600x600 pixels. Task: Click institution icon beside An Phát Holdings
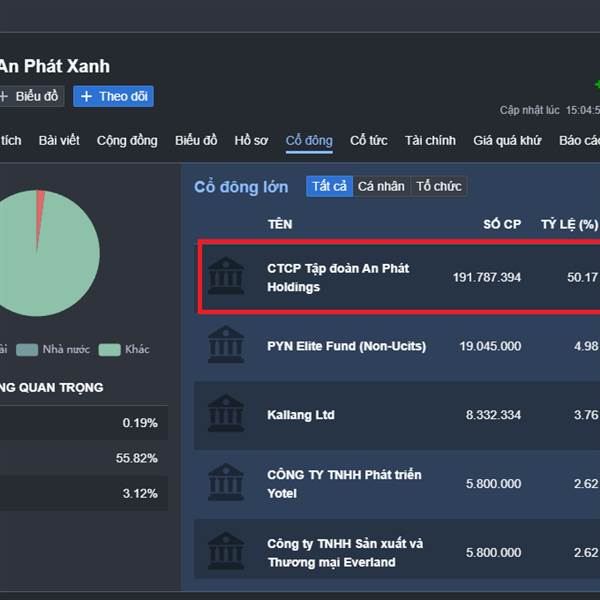pyautogui.click(x=226, y=276)
